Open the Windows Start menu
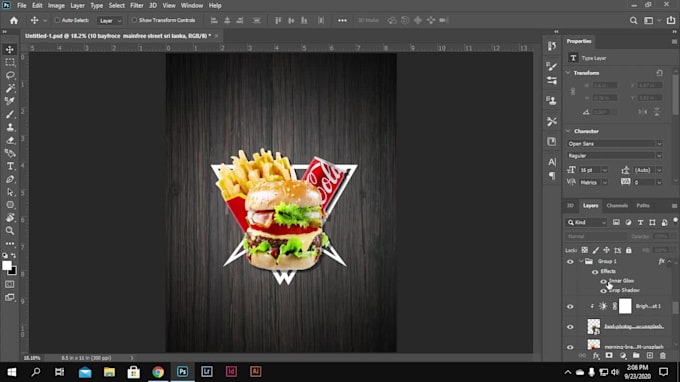This screenshot has height=382, width=680. [x=12, y=372]
